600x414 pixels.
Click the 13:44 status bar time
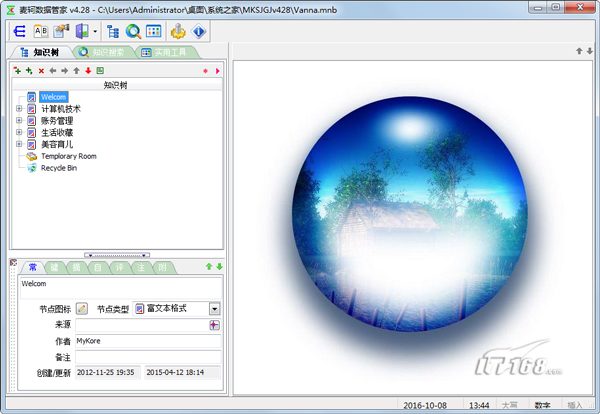pos(479,405)
